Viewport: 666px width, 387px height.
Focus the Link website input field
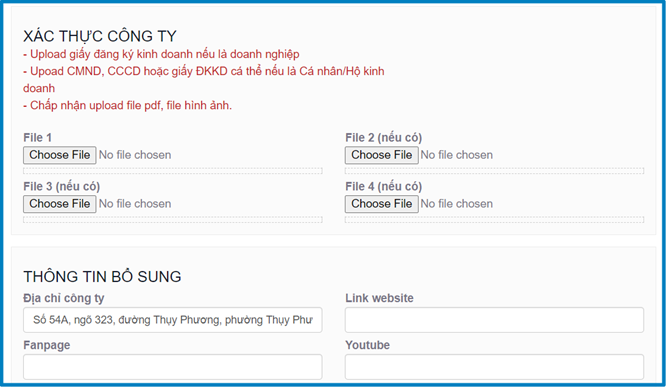pyautogui.click(x=494, y=320)
